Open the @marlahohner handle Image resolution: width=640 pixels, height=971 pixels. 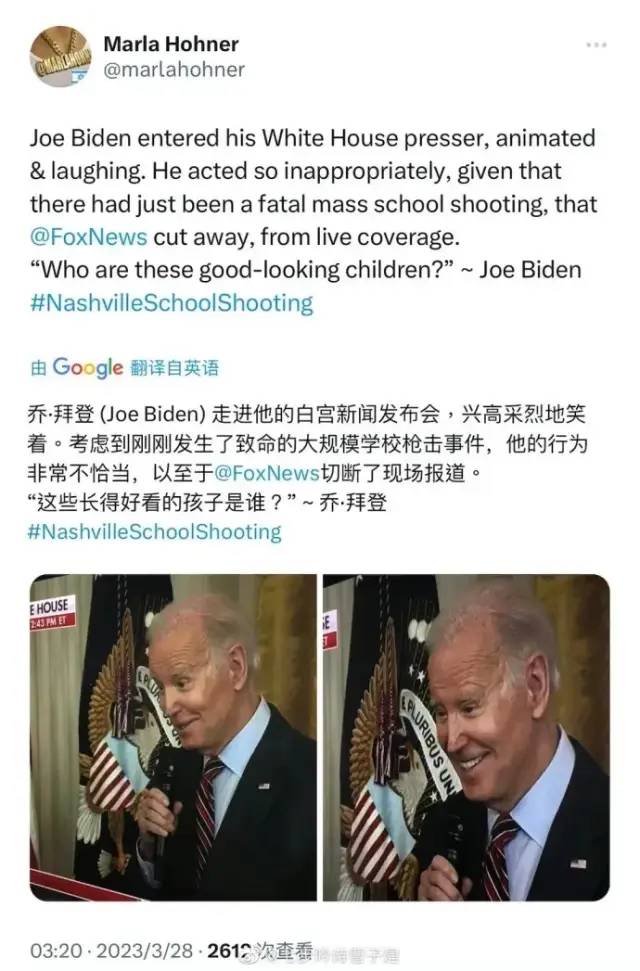pos(174,69)
